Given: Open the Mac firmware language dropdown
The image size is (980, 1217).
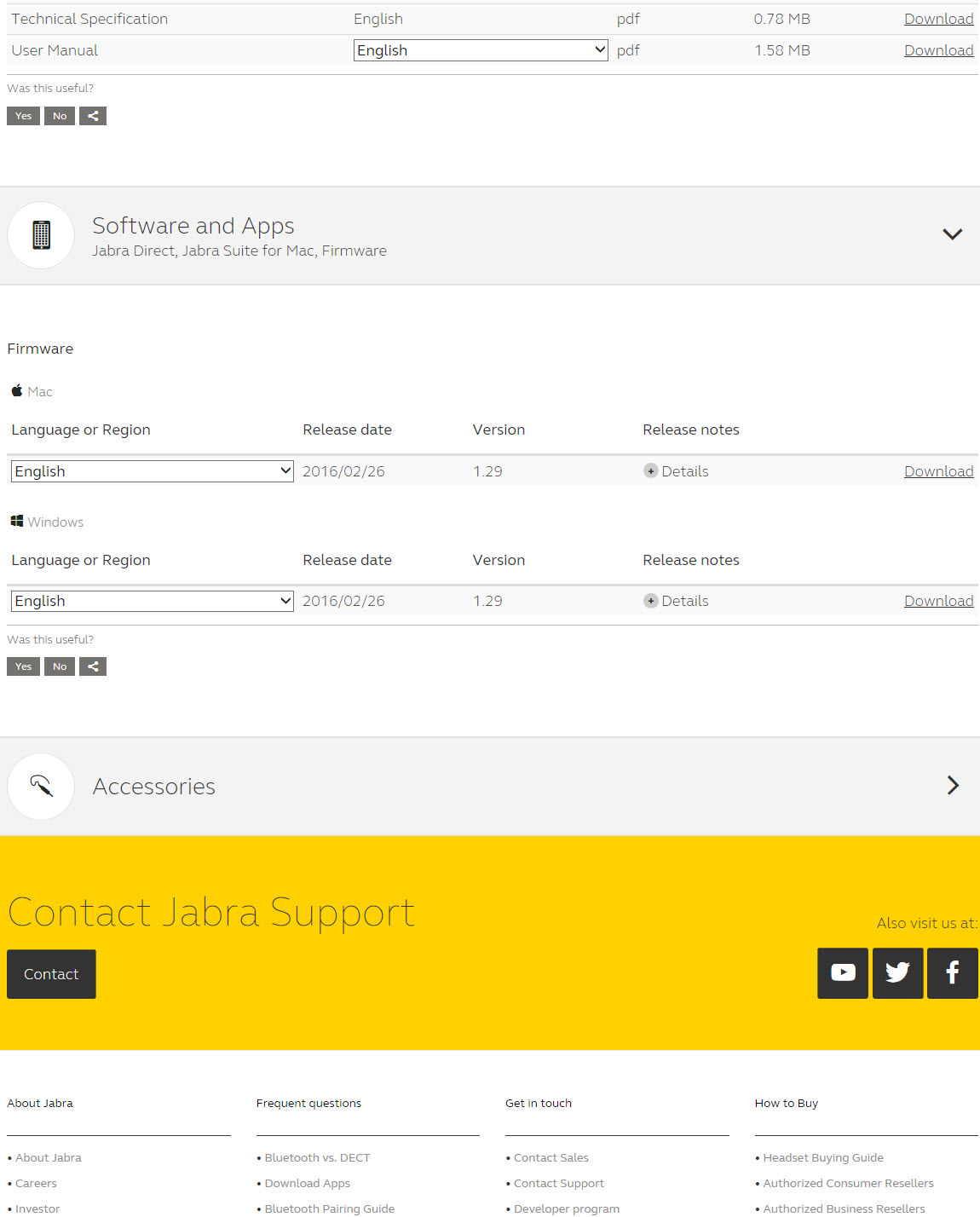Looking at the screenshot, I should coord(153,471).
